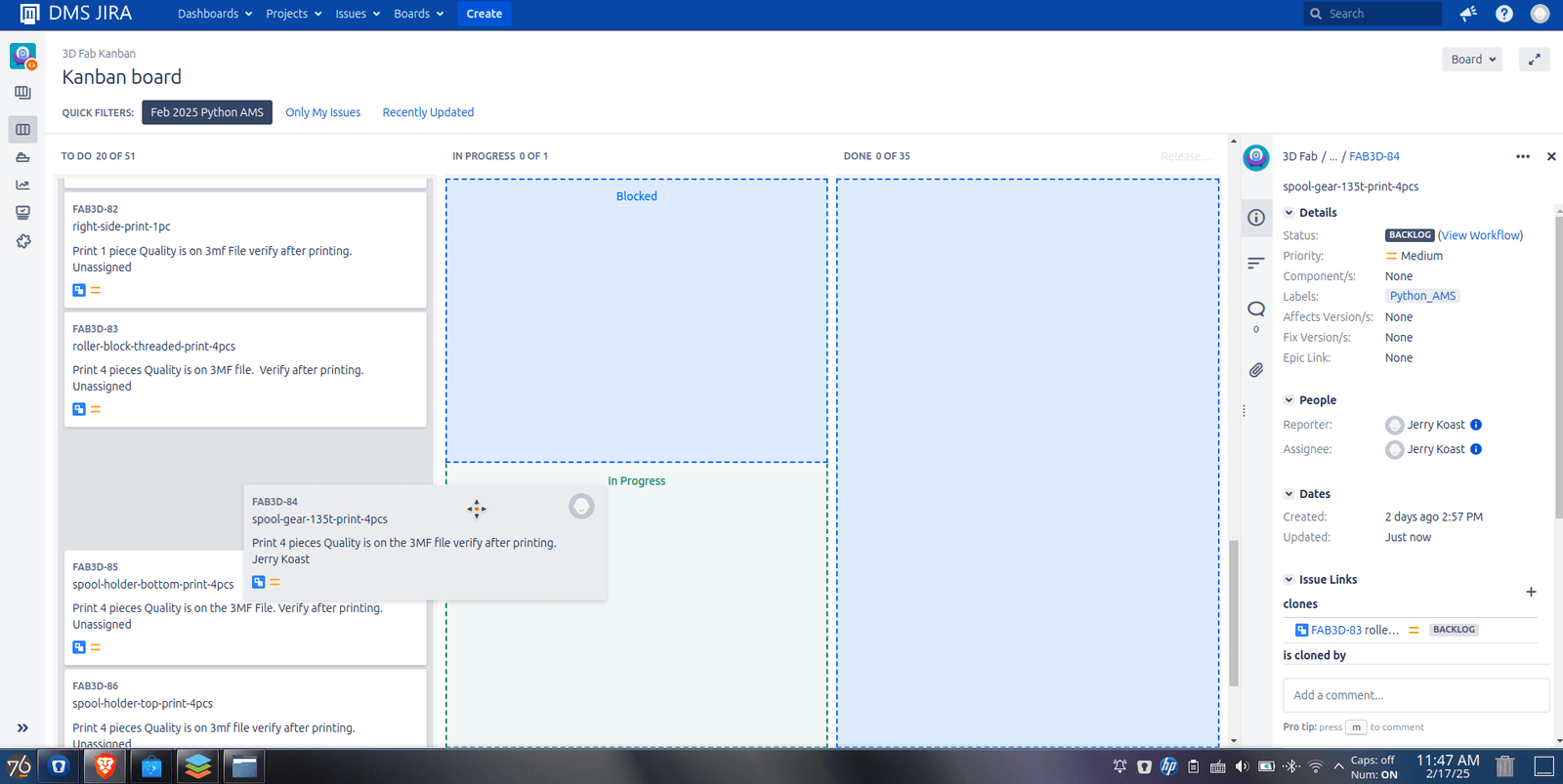Click the Jerry Koast reporter info icon

tap(1476, 425)
